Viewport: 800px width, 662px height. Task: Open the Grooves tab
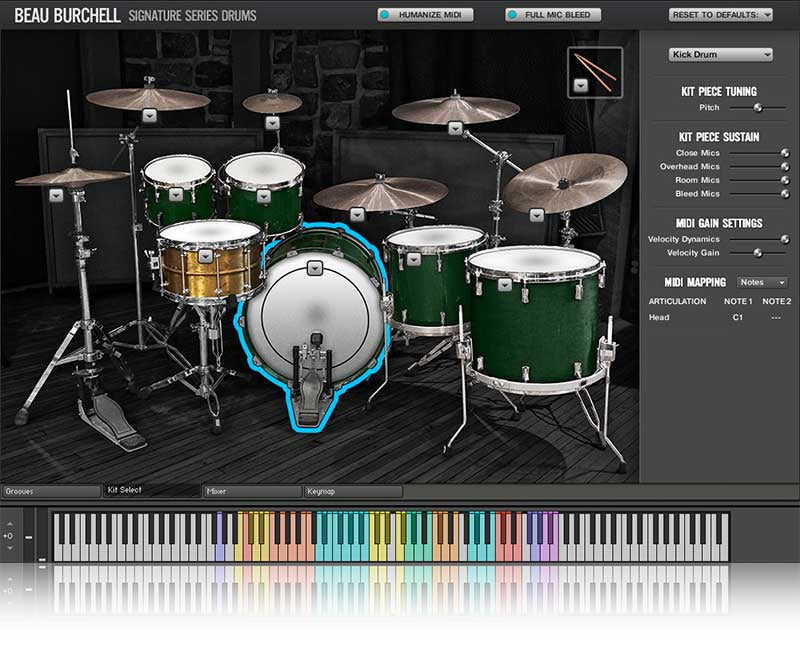pos(51,491)
